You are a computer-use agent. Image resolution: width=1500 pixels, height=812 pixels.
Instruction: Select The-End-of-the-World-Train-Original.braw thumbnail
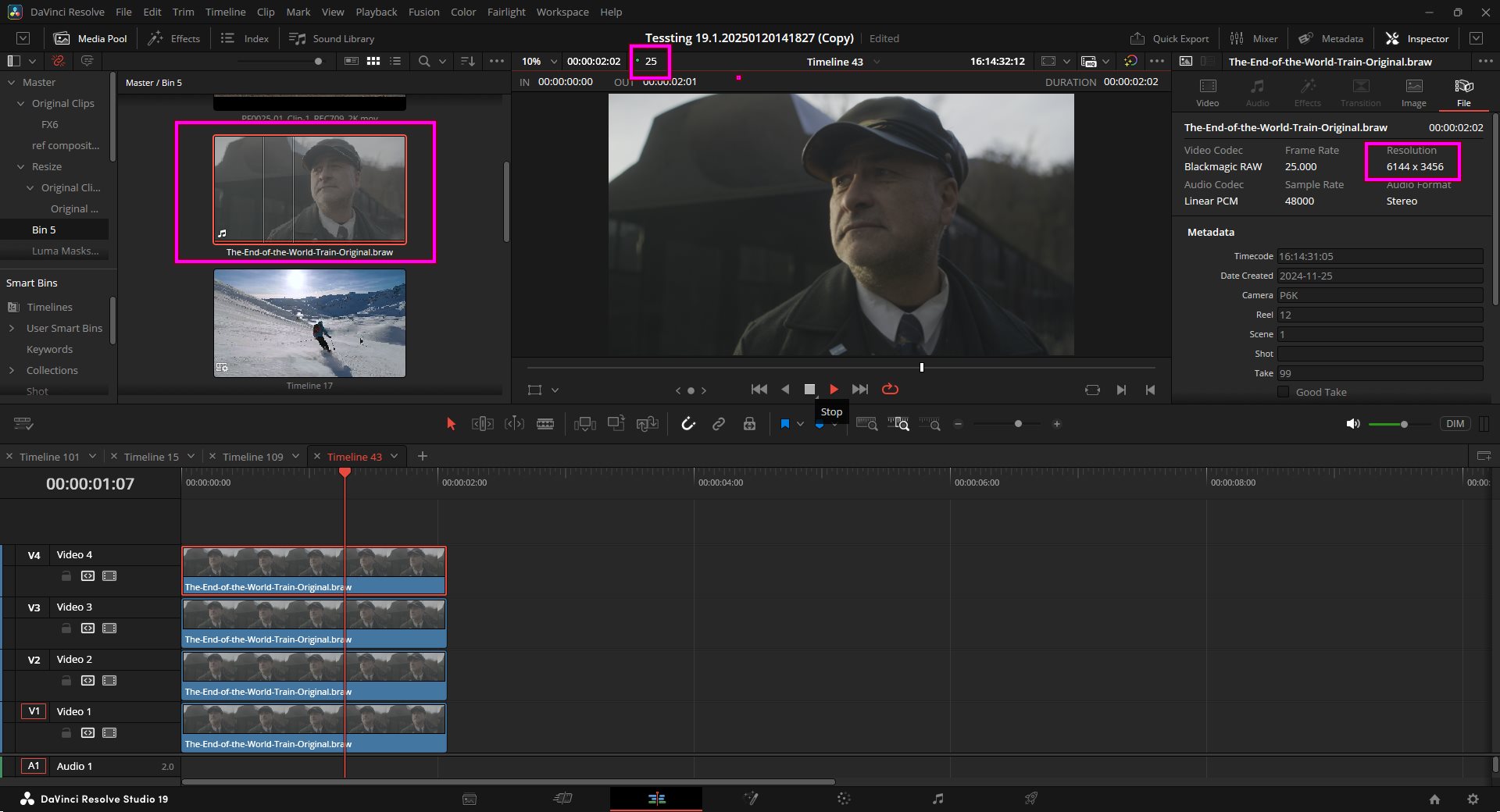pyautogui.click(x=309, y=189)
